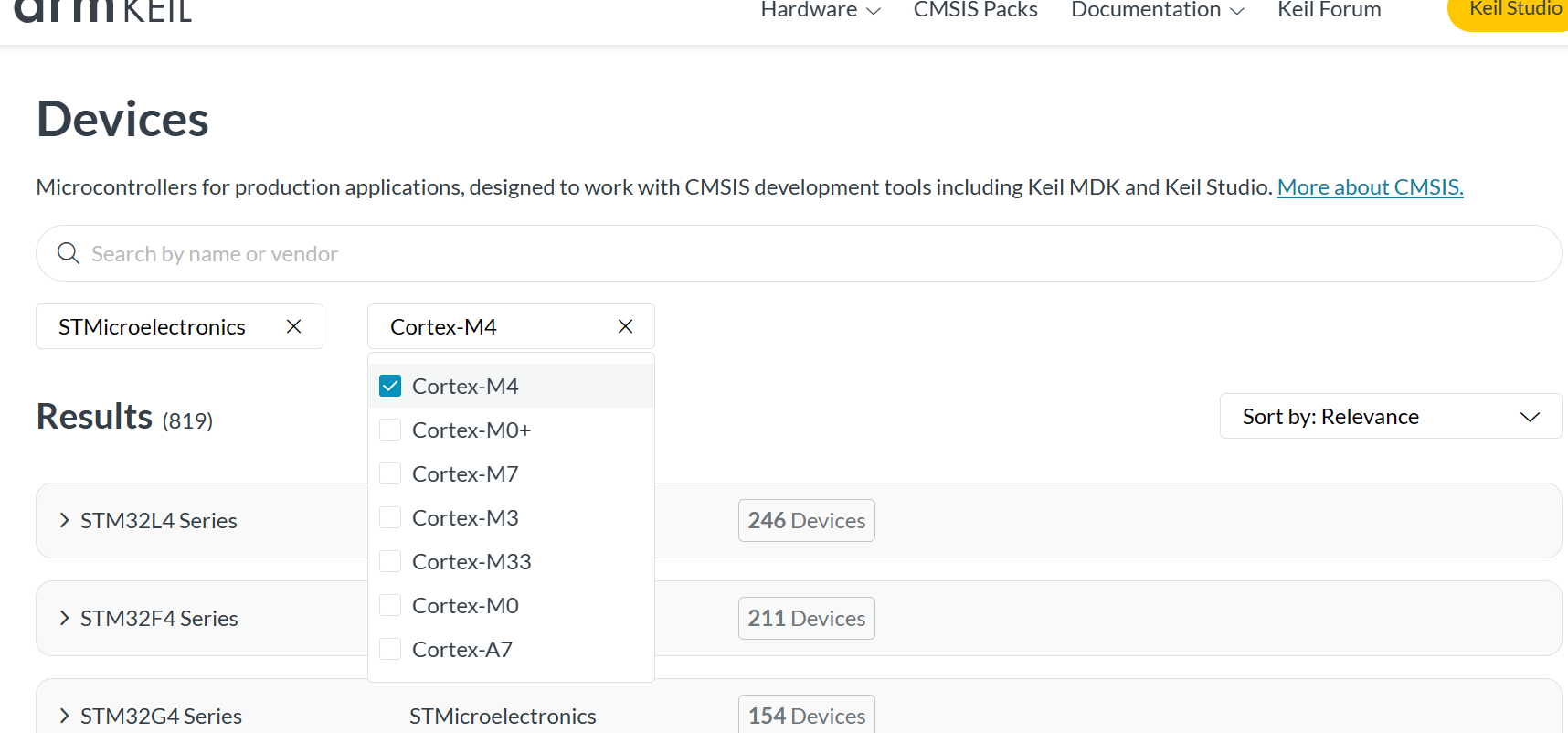Expand the STM32G4 Series entry
This screenshot has width=1568, height=733.
(64, 716)
